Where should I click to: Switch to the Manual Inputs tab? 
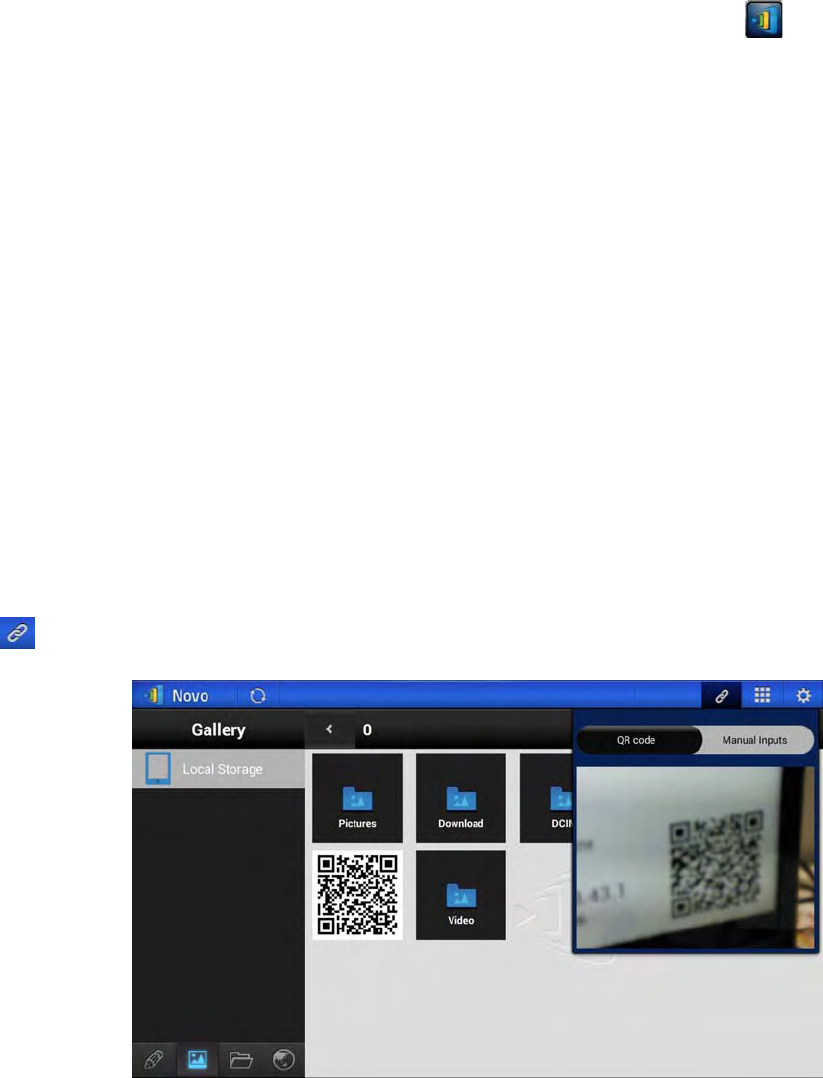click(x=755, y=740)
